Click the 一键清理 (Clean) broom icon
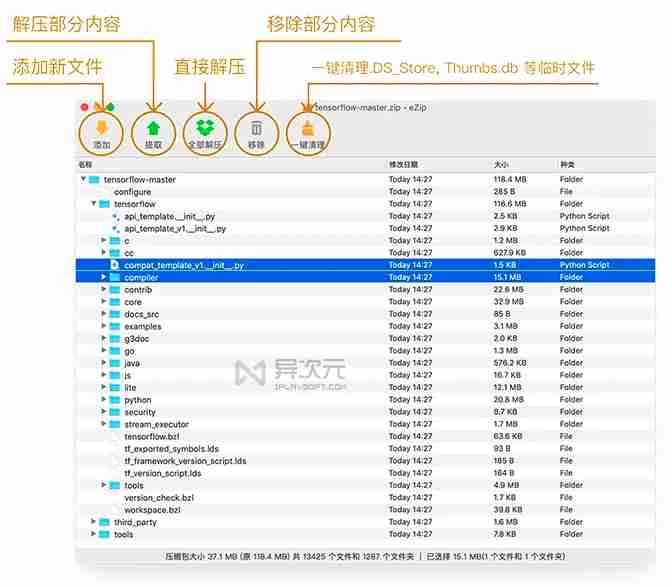This screenshot has width=672, height=587. [x=308, y=128]
